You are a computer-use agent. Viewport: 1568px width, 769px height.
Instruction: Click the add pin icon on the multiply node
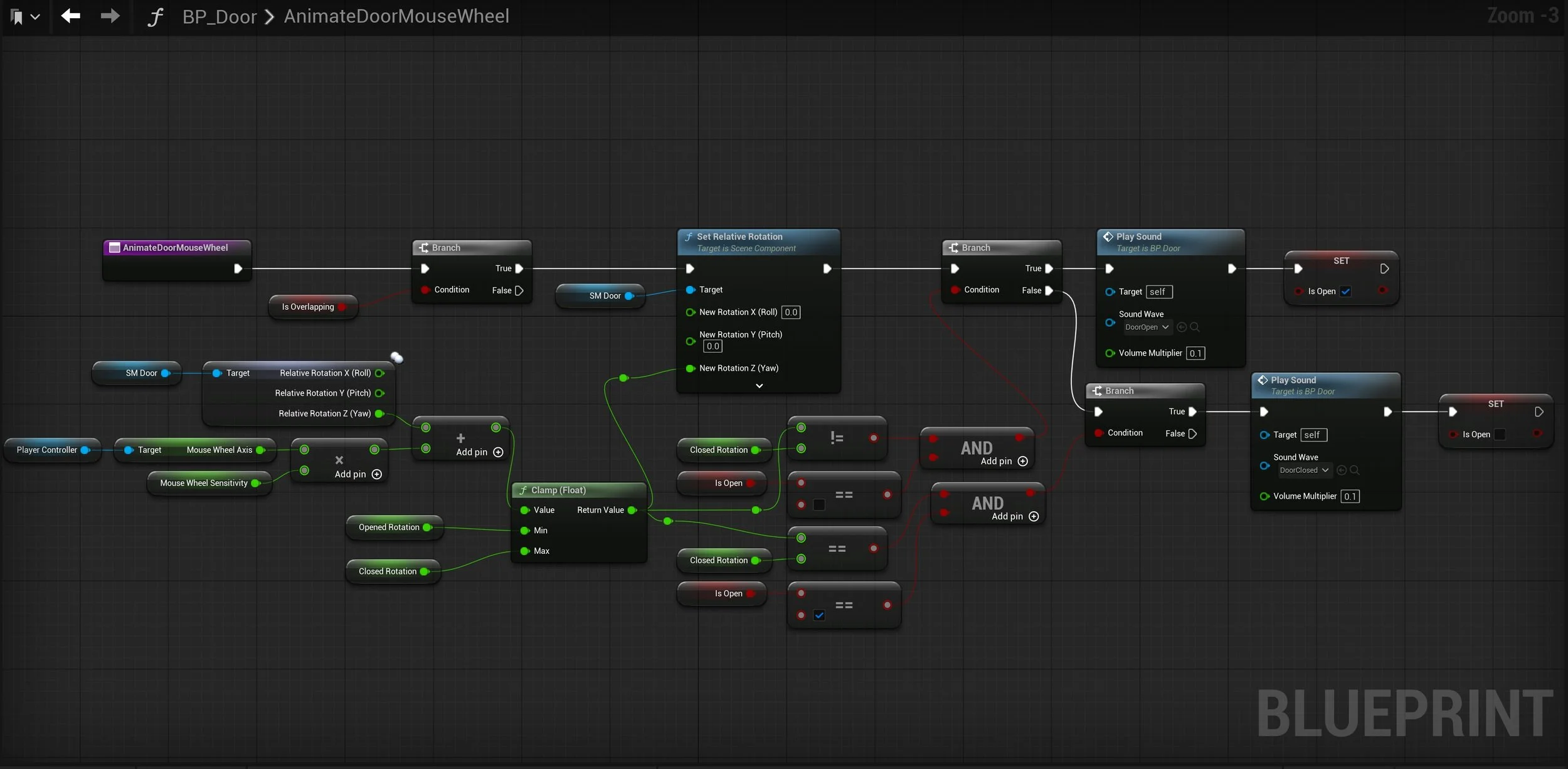(377, 474)
